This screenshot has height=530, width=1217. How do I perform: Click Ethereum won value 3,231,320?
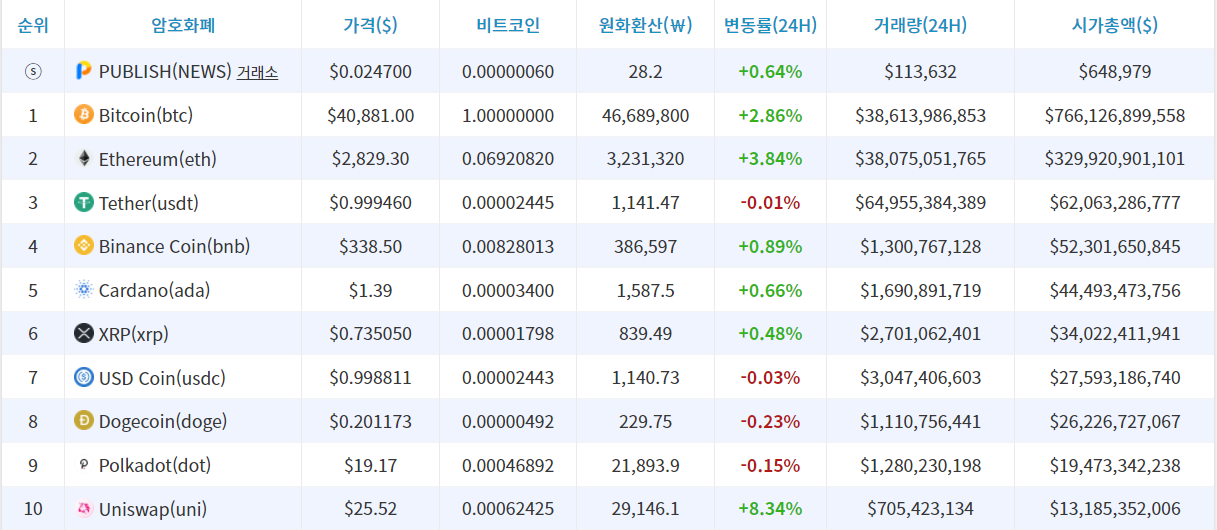click(646, 159)
